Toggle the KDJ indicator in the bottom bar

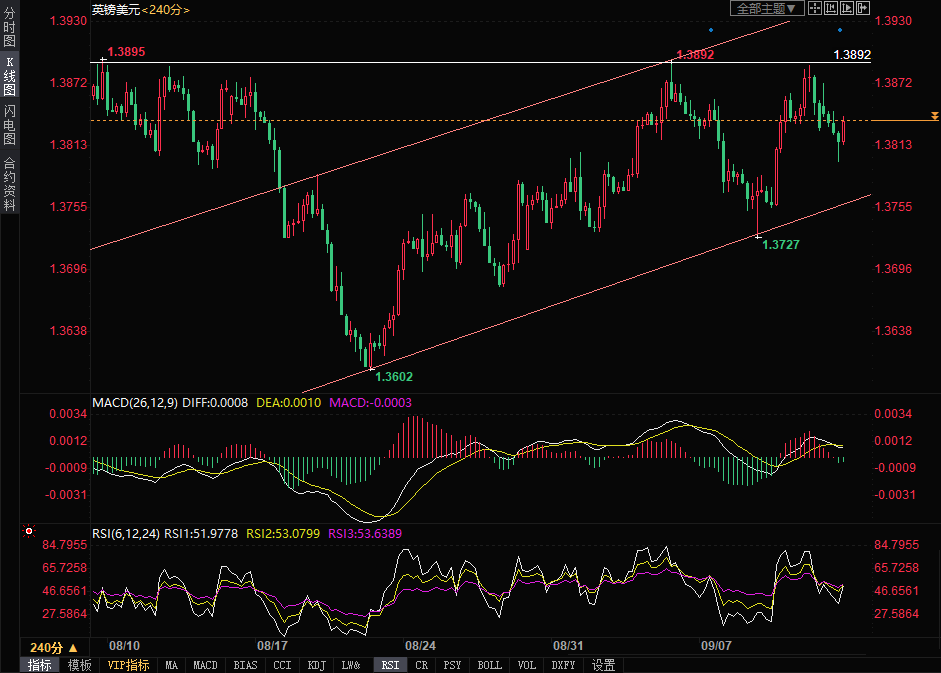click(316, 665)
